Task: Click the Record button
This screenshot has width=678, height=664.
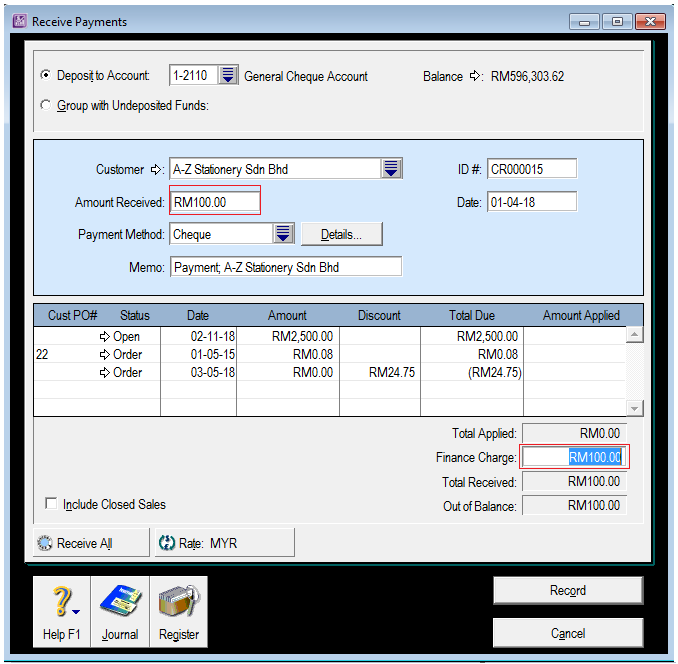Action: pos(568,591)
